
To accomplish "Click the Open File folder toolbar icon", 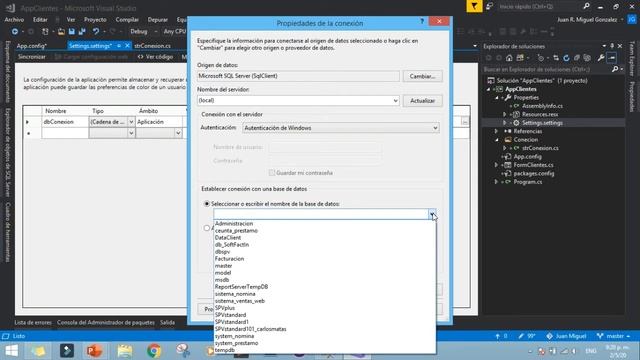I will (61, 31).
